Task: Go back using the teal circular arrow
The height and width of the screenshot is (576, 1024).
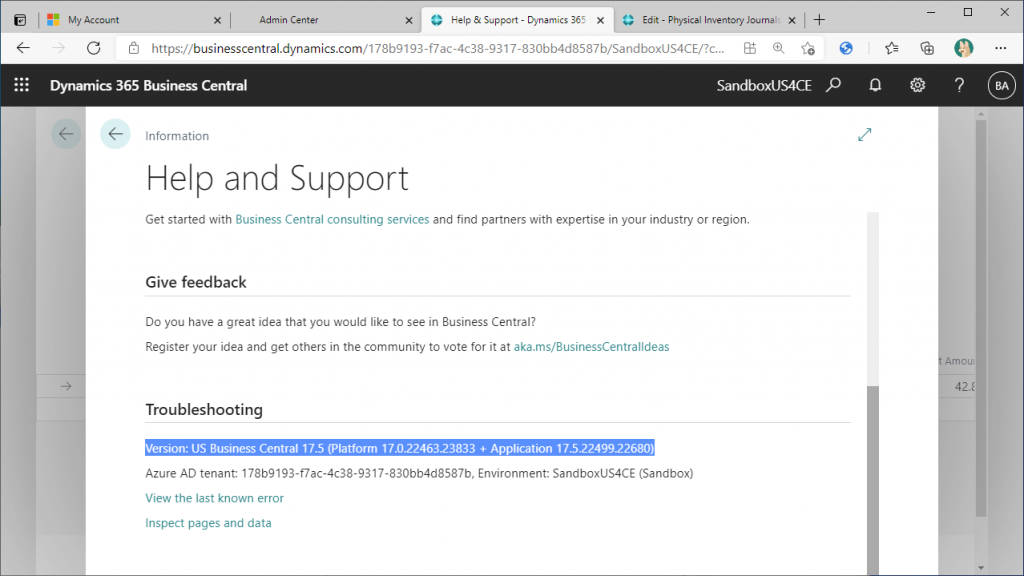Action: coord(116,134)
